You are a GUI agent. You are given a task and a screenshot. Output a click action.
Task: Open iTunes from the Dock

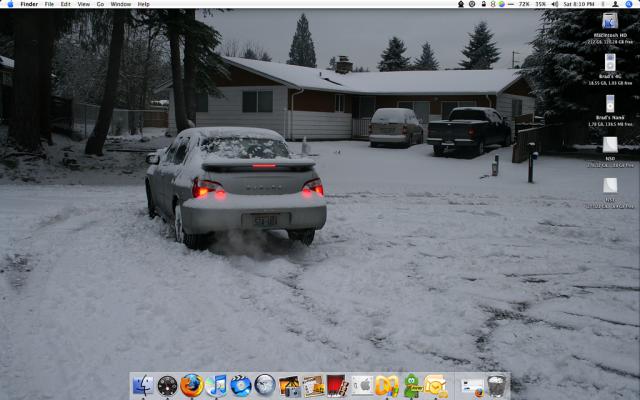216,386
